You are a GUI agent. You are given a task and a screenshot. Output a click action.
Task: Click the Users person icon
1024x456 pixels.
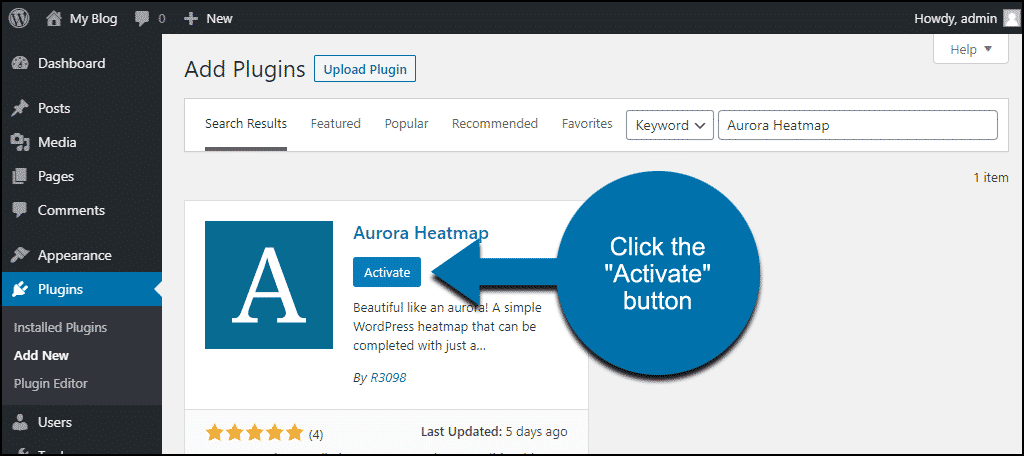click(21, 423)
